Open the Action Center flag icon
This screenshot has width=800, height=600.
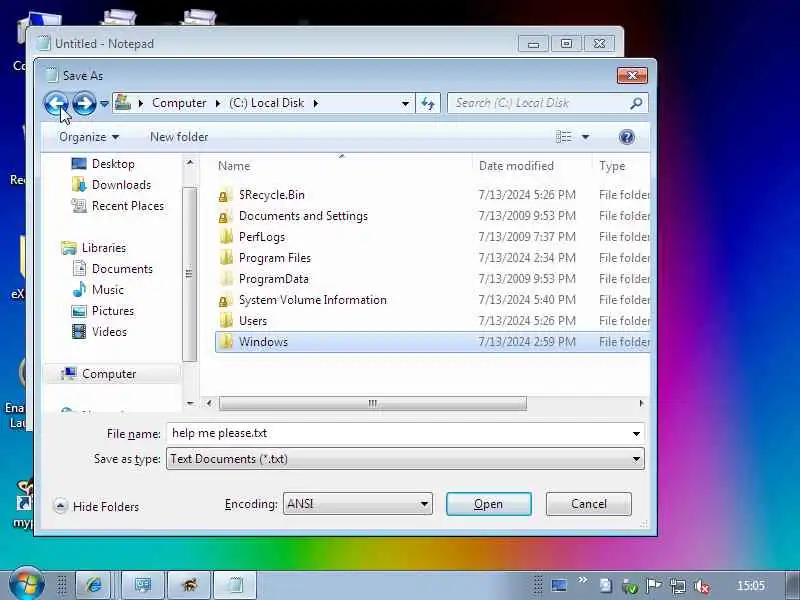click(x=654, y=586)
